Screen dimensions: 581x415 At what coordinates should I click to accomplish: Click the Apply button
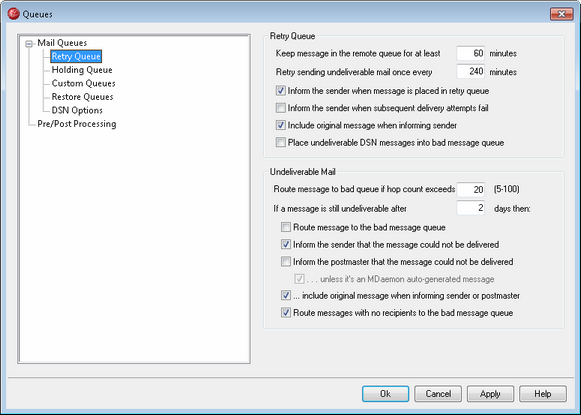490,394
